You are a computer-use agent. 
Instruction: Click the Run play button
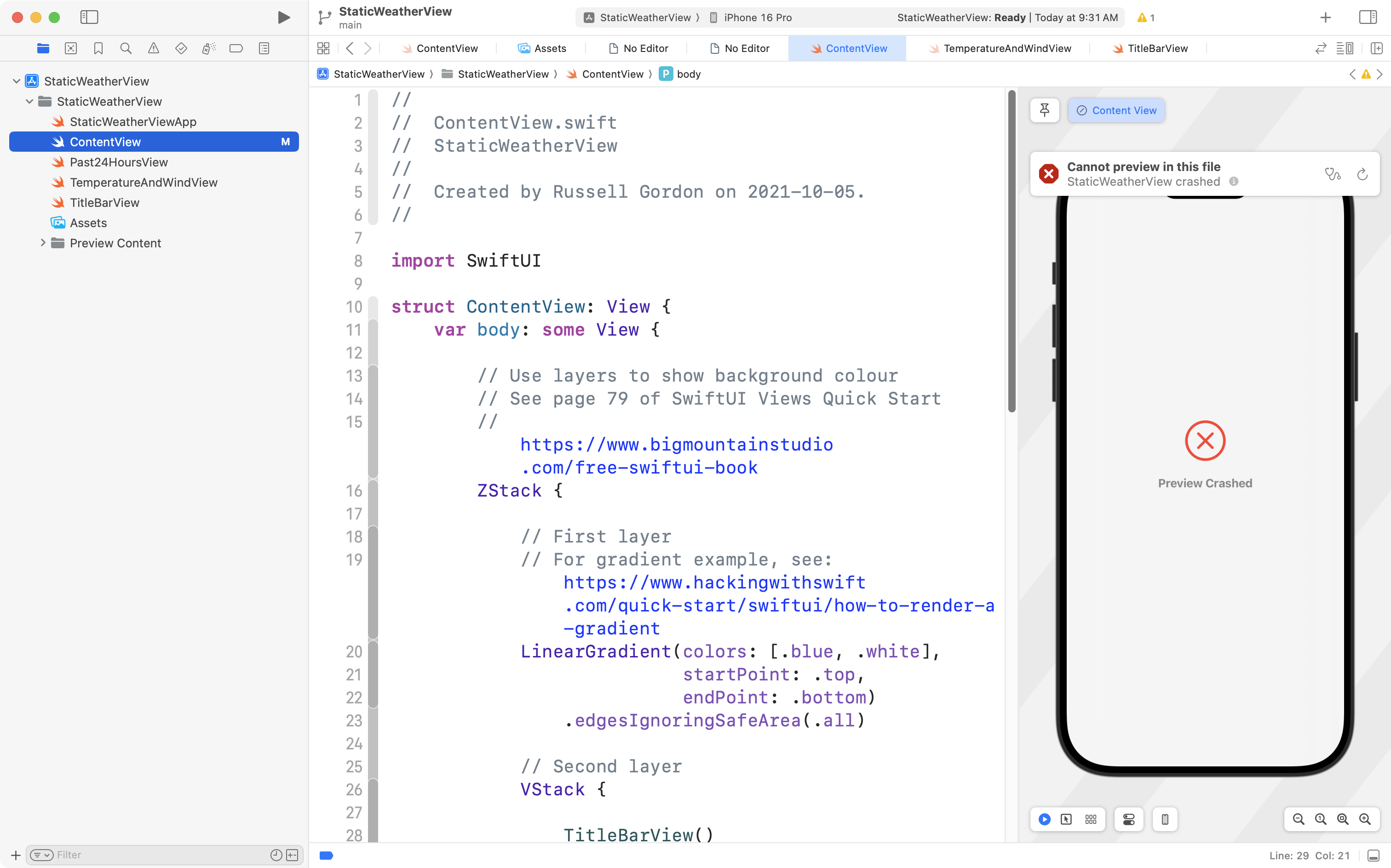coord(283,17)
